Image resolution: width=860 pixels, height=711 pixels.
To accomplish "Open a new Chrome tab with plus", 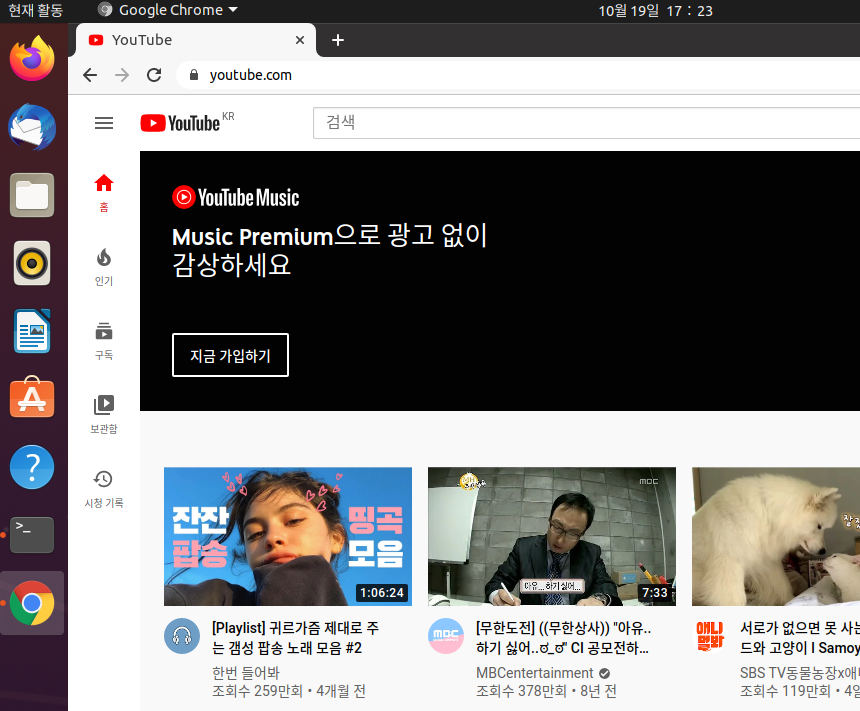I will [x=338, y=40].
